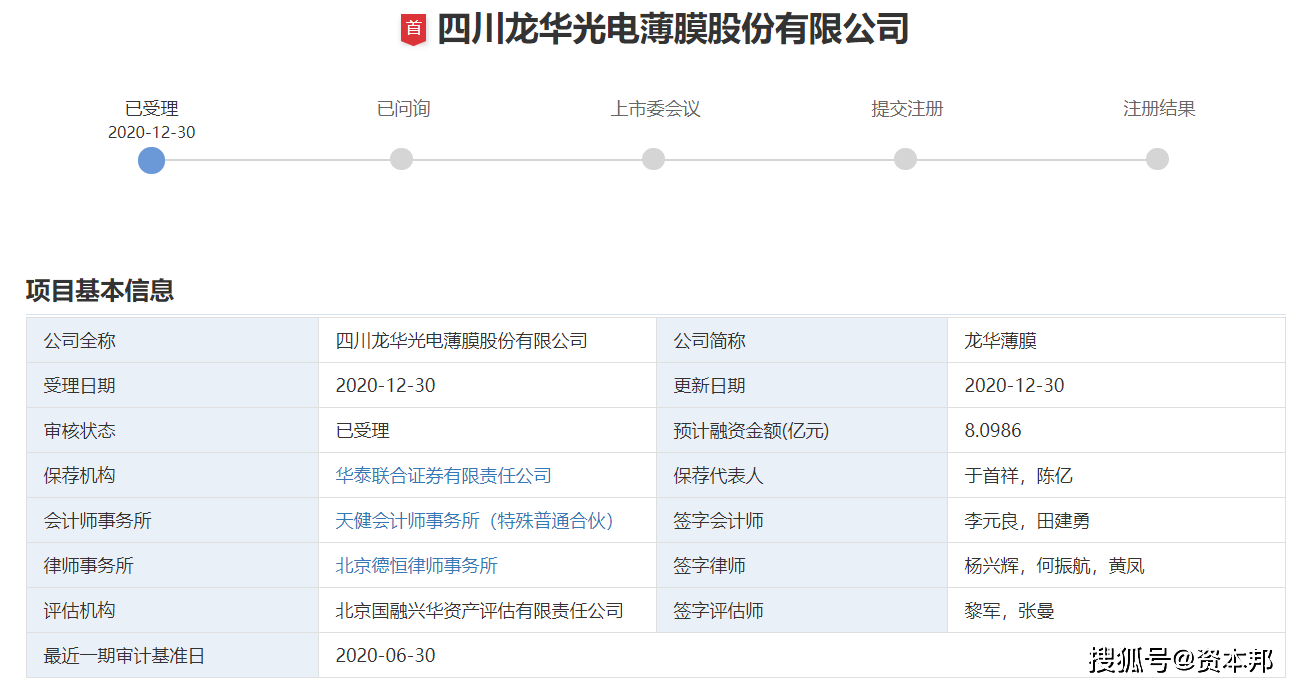This screenshot has width=1304, height=688.
Task: Click the 签字会计师 table label
Action: pos(718,521)
